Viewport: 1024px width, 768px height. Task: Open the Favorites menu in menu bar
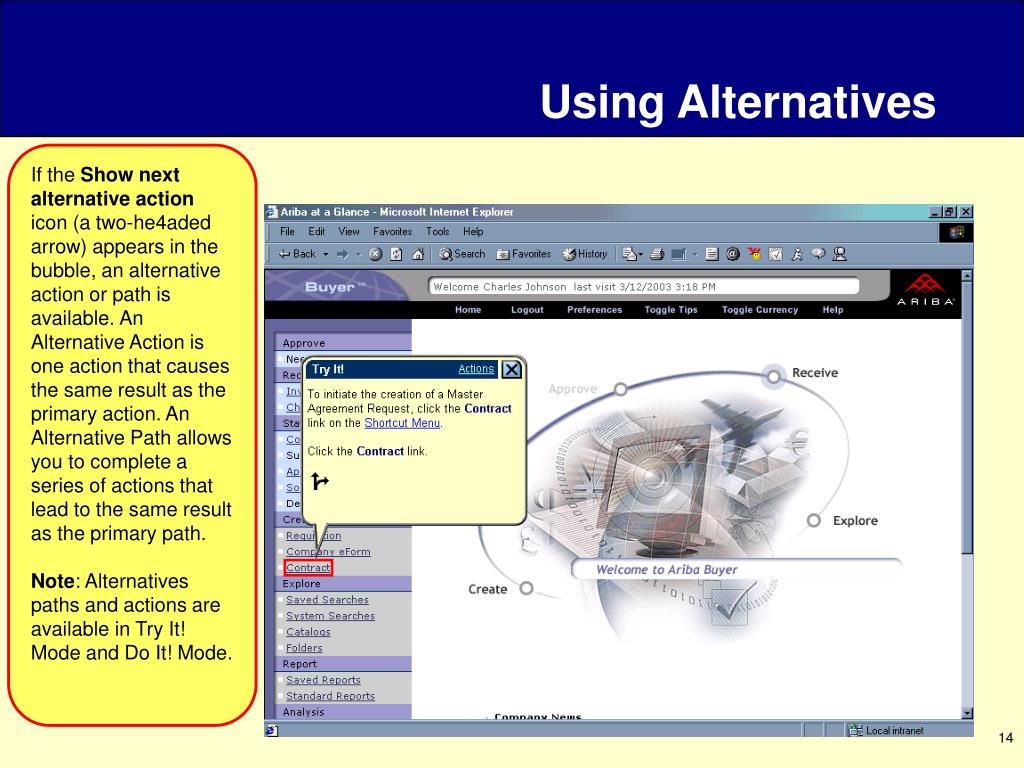[392, 231]
